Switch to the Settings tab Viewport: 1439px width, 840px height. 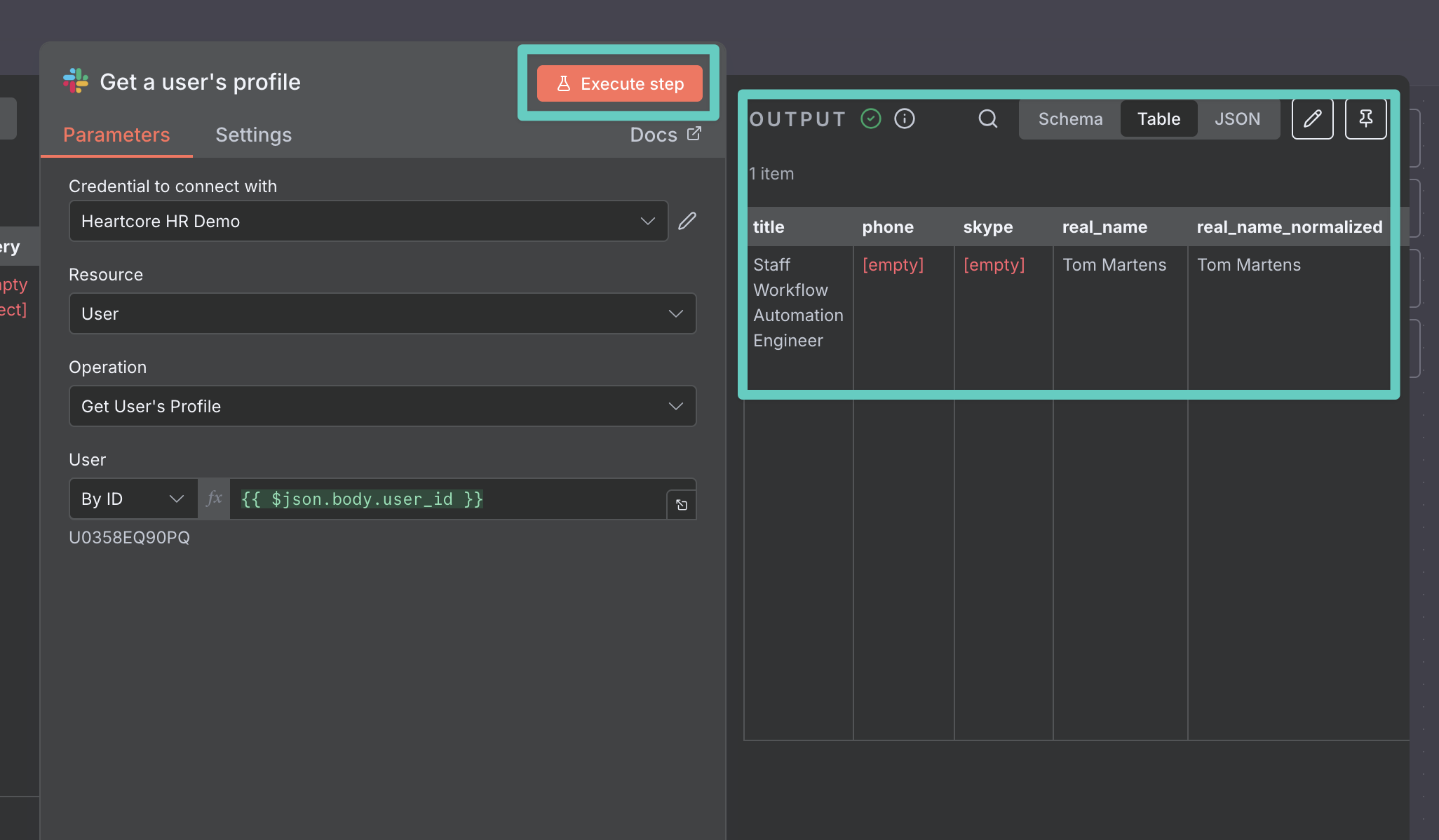(253, 135)
